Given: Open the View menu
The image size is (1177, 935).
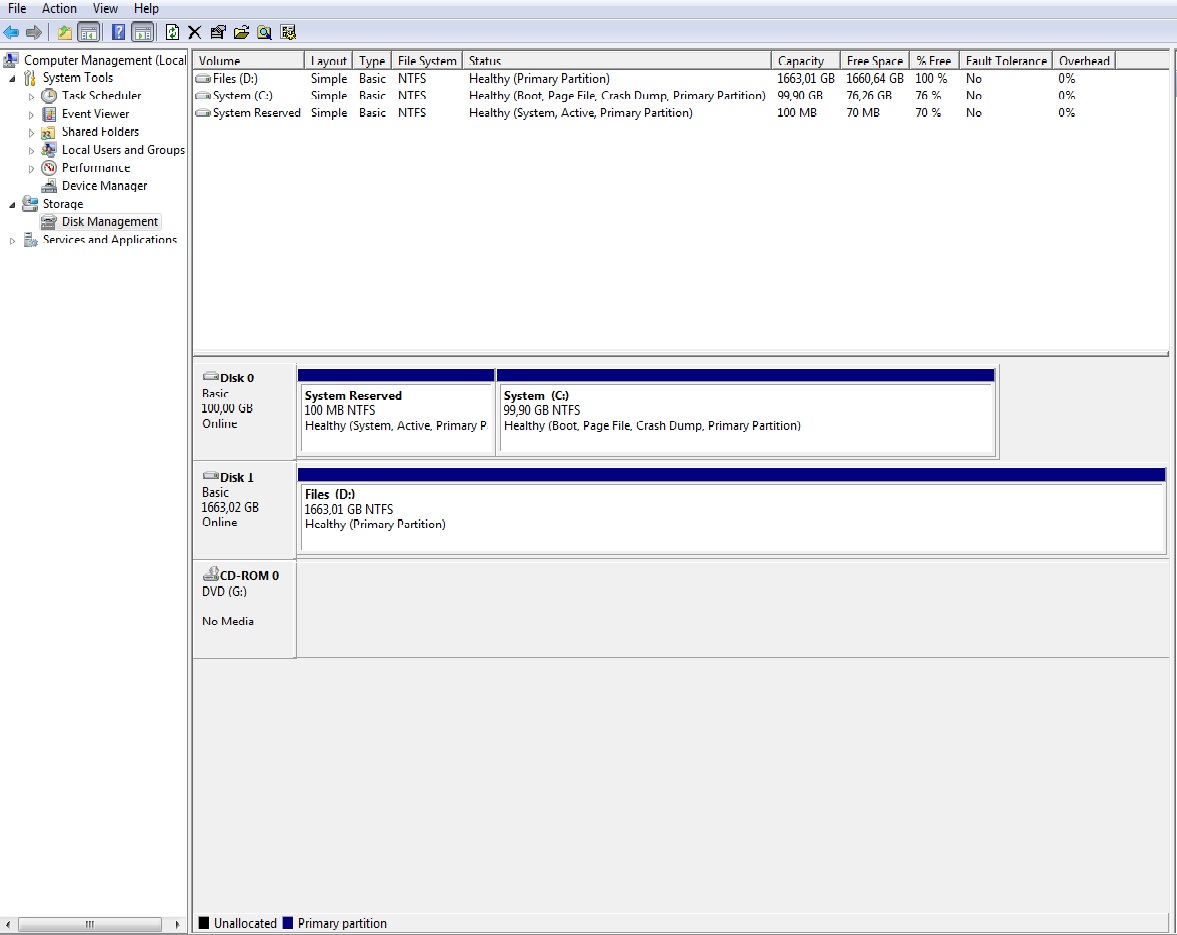Looking at the screenshot, I should (105, 8).
